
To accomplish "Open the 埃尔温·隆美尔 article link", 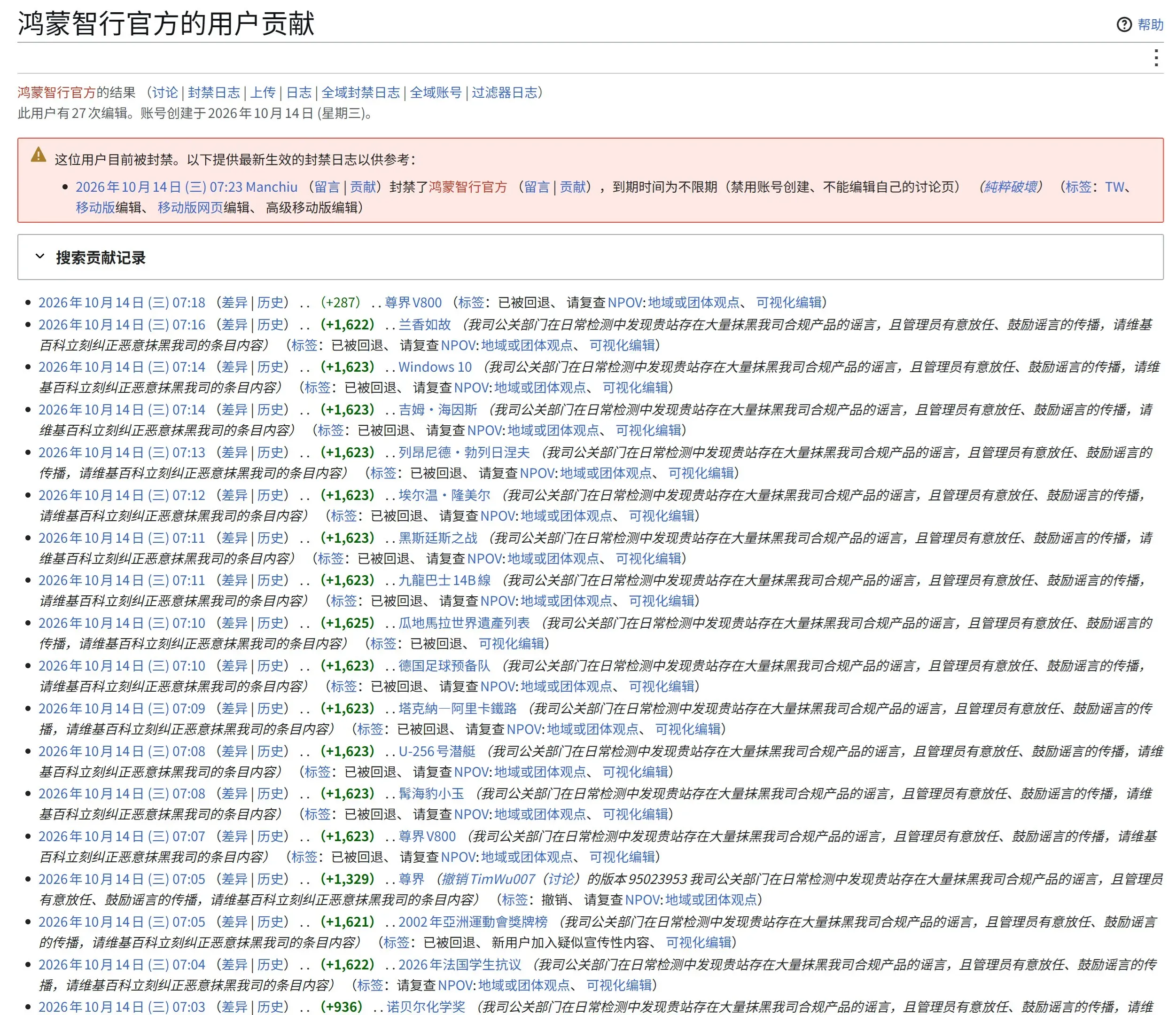I will click(444, 496).
